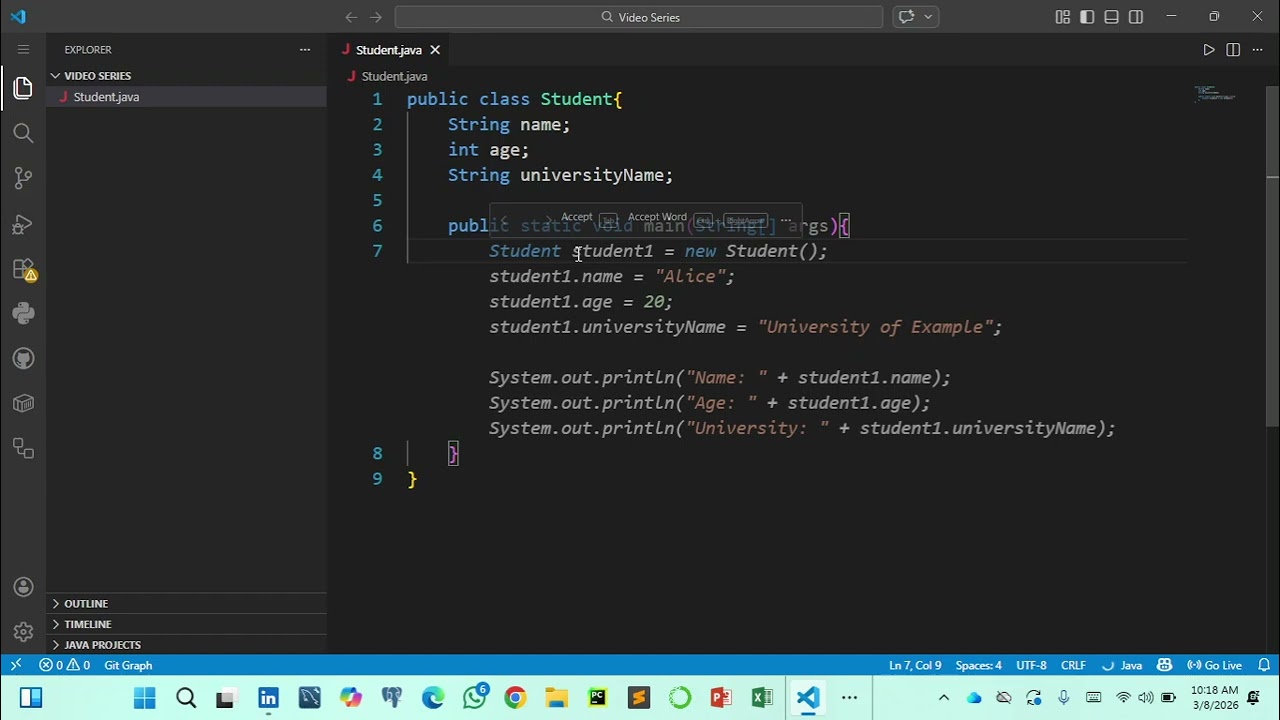Image resolution: width=1280 pixels, height=720 pixels.
Task: Open the Extensions view with warning badge
Action: click(23, 269)
